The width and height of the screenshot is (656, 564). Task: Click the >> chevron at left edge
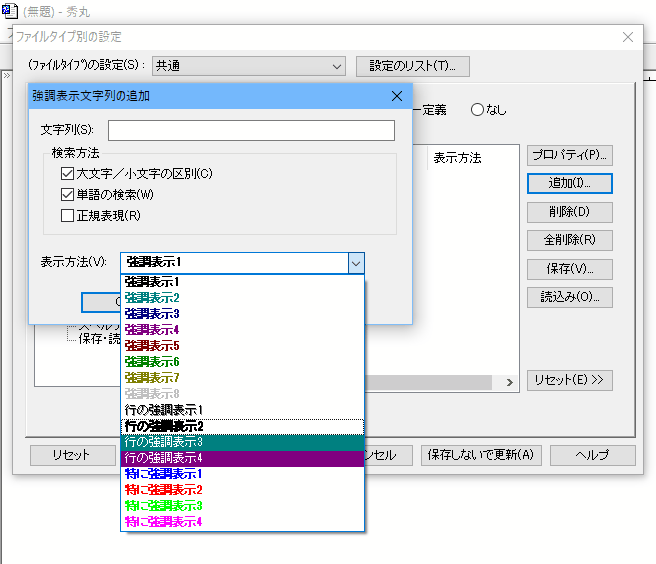click(7, 76)
